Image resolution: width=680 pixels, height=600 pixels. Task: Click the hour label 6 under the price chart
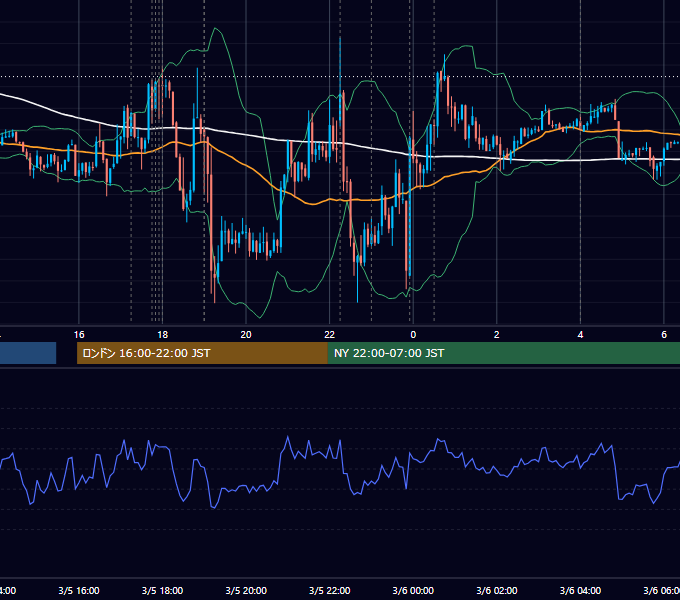pyautogui.click(x=664, y=335)
